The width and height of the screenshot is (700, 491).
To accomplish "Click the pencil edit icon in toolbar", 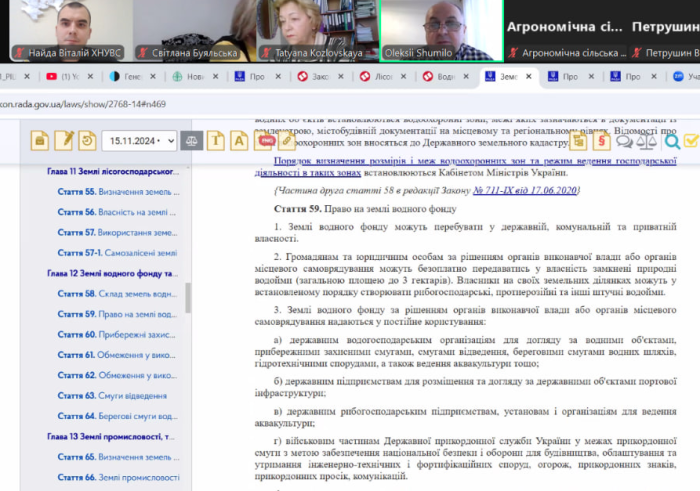I will [65, 141].
